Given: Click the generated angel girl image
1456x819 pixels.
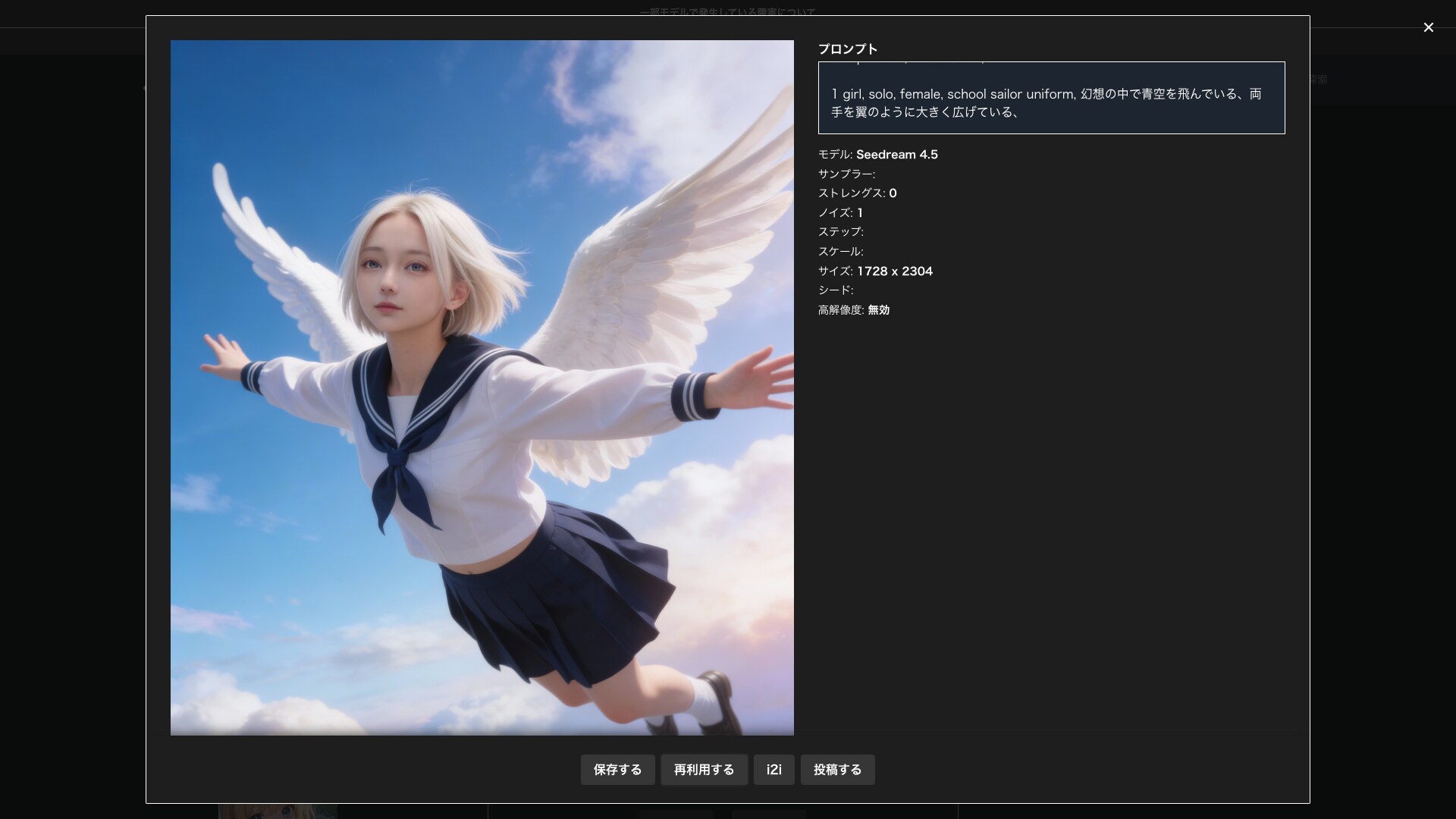Looking at the screenshot, I should click(482, 388).
